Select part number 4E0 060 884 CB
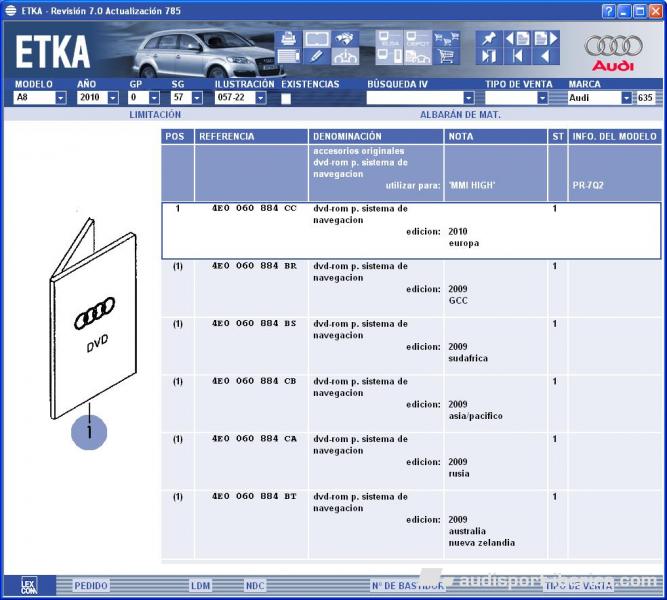 click(254, 381)
